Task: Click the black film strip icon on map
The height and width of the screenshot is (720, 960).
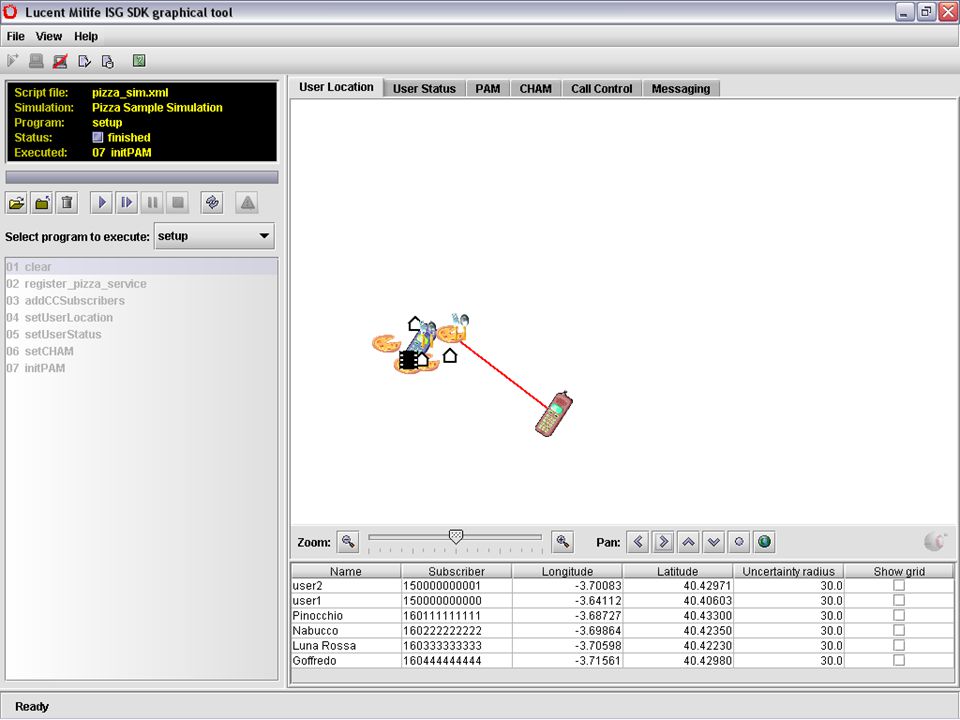Action: (407, 360)
